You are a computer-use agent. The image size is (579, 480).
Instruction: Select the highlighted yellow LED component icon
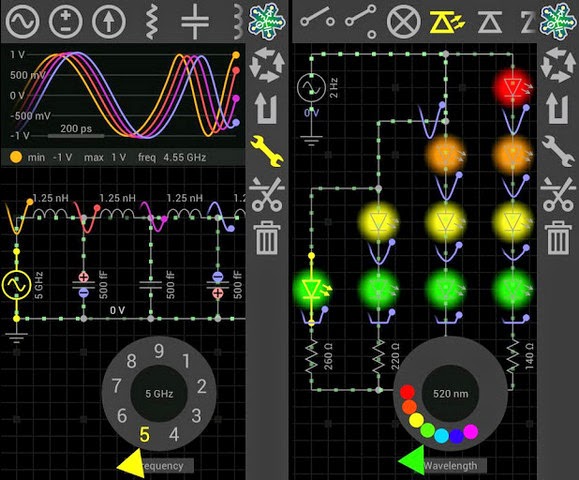point(447,21)
